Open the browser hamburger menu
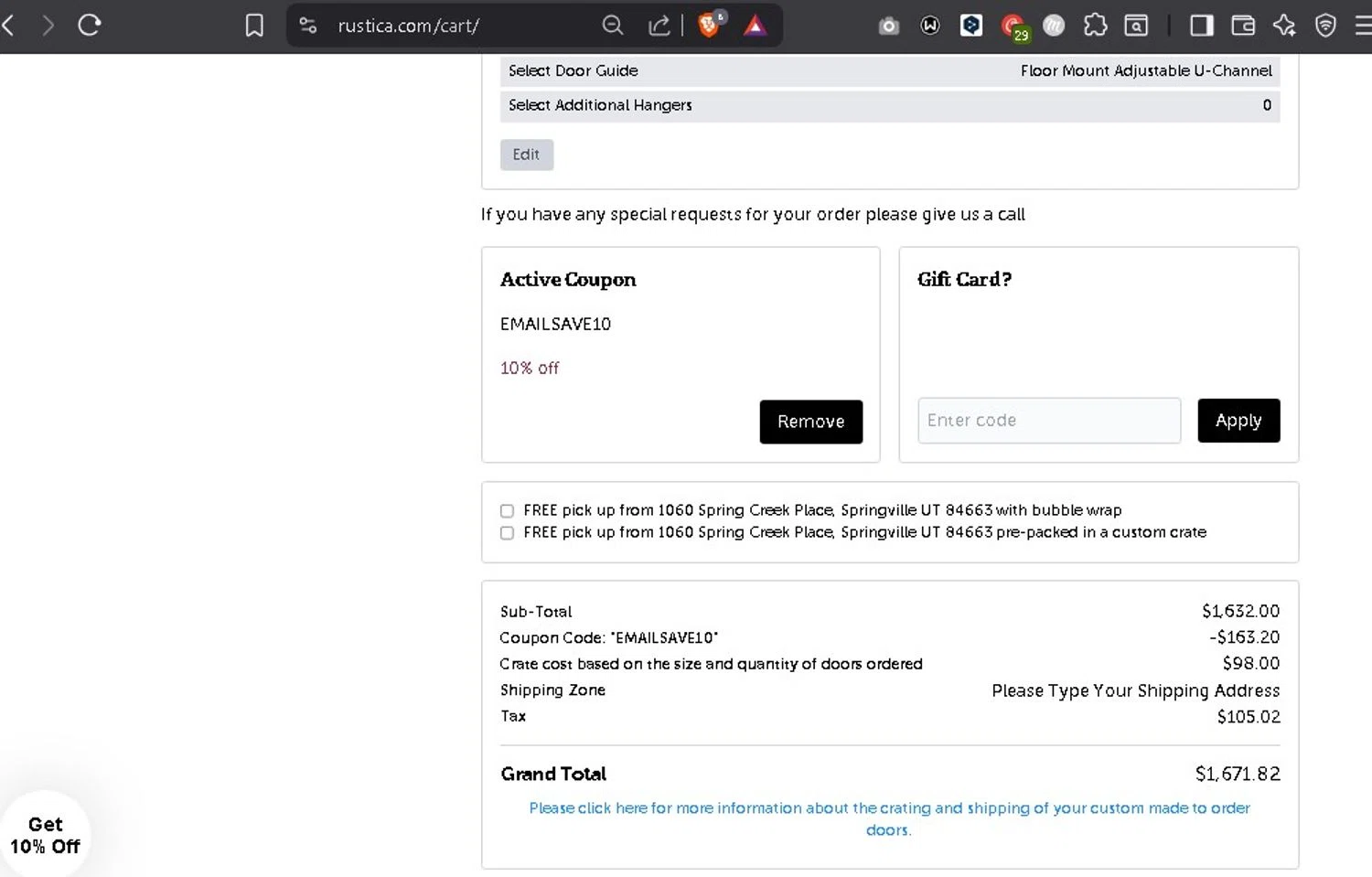The height and width of the screenshot is (877, 1372). pyautogui.click(x=1363, y=26)
